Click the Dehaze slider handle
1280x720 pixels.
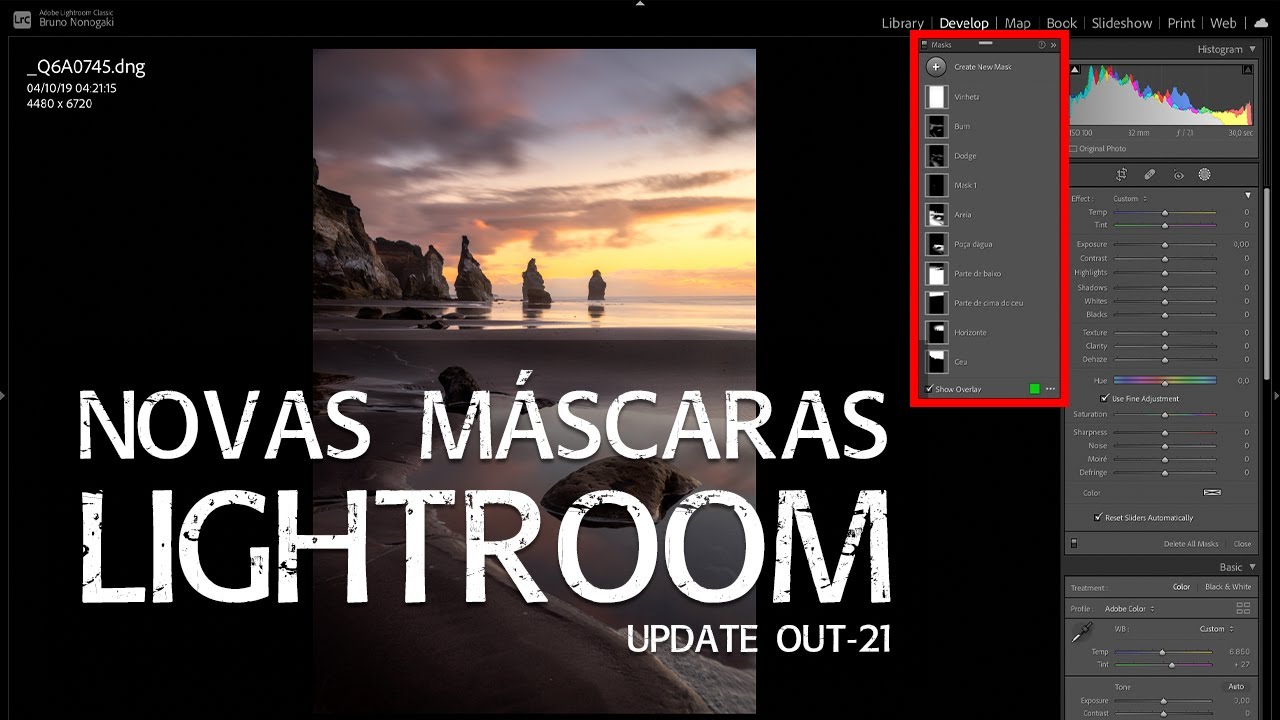[x=1165, y=360]
